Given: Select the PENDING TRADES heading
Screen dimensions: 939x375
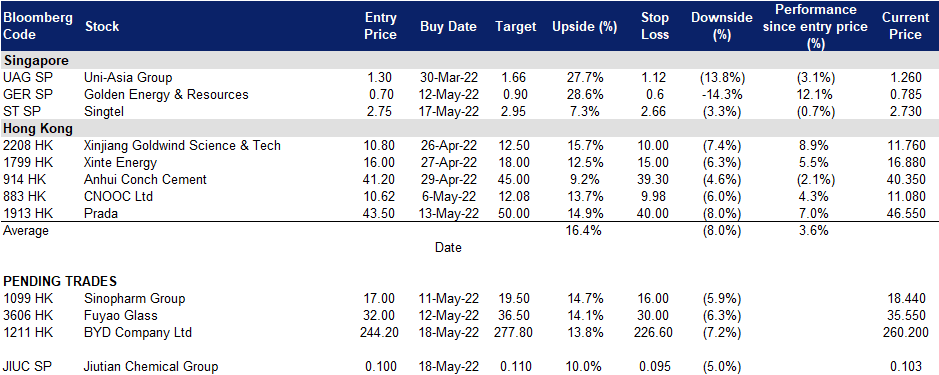Looking at the screenshot, I should point(60,281).
